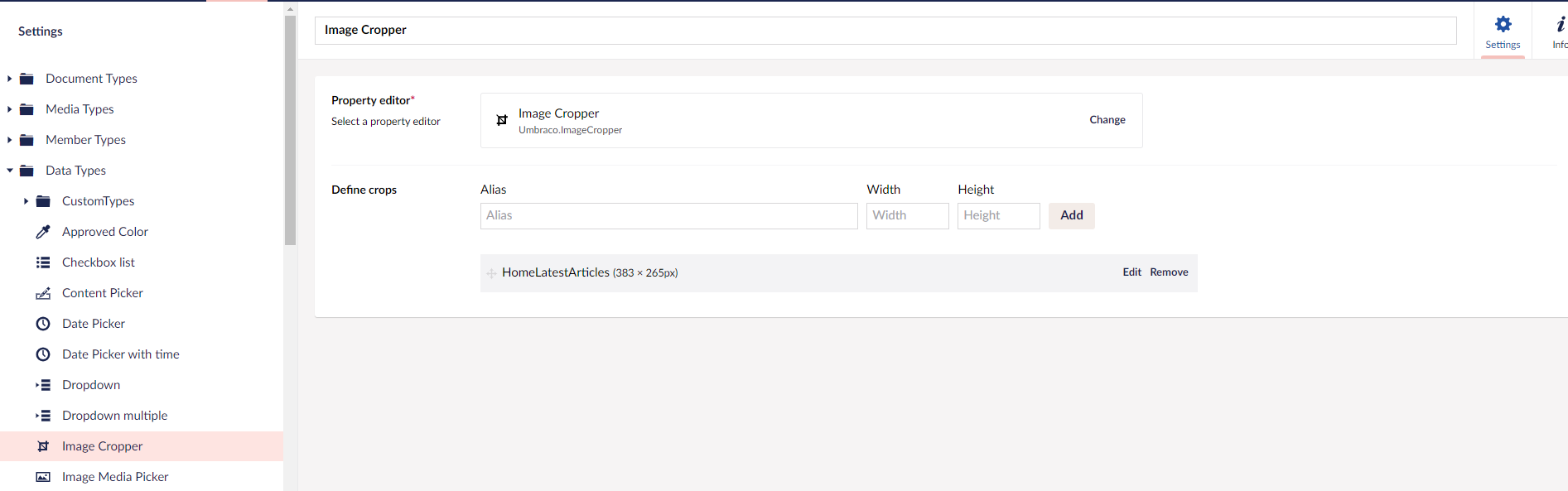This screenshot has height=491, width=1568.
Task: Click the Settings gear icon
Action: pos(1503,25)
